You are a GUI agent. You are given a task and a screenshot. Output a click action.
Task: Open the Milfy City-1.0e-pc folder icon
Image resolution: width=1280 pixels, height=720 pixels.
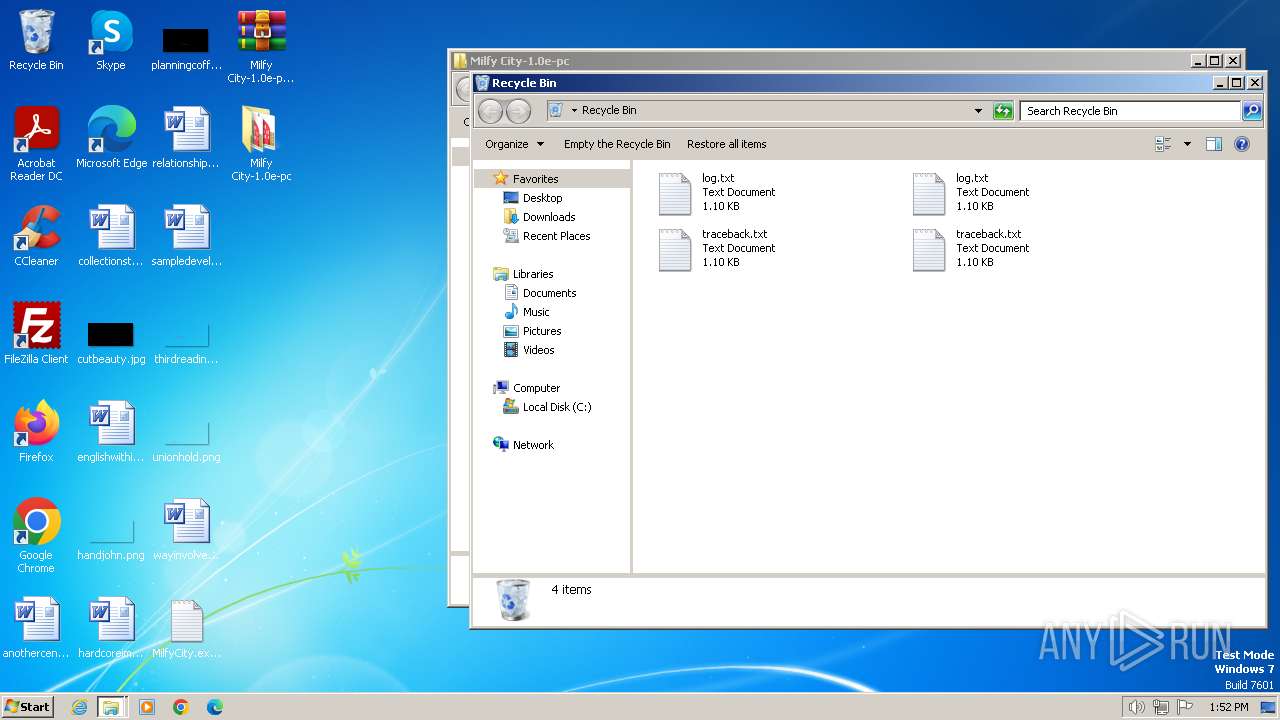(x=261, y=144)
